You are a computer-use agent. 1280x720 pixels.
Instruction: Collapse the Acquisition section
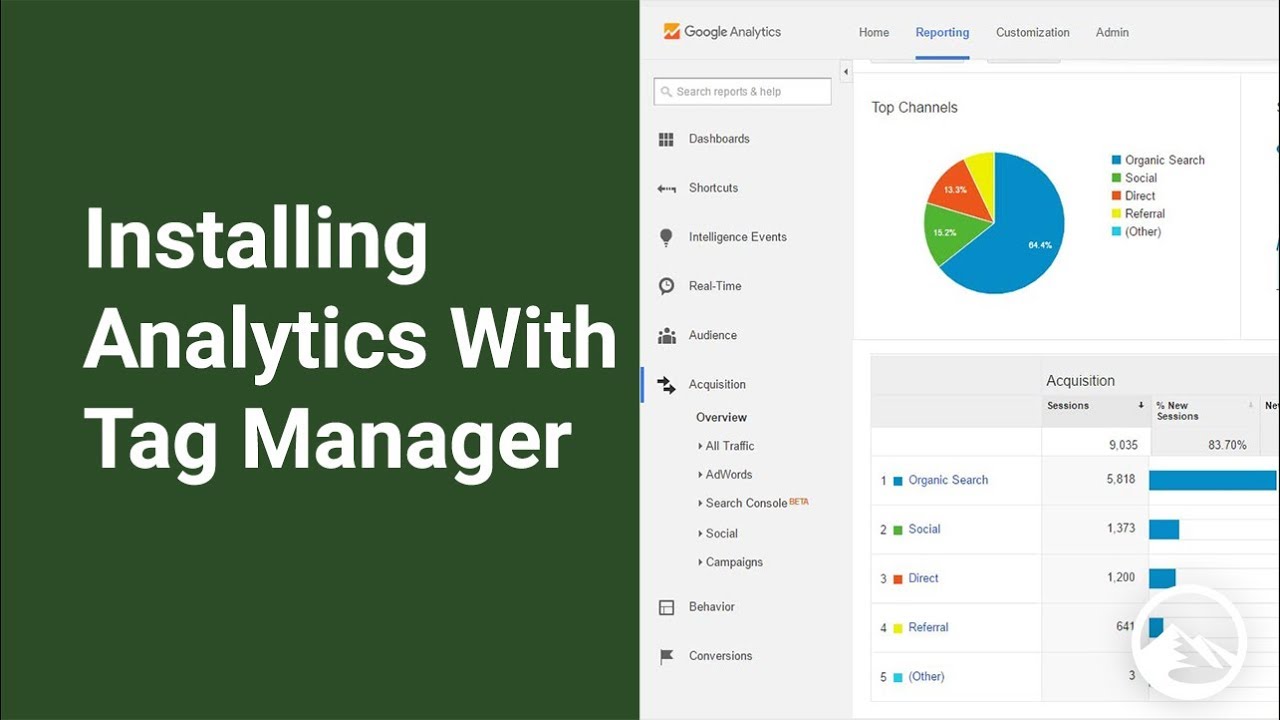(x=717, y=384)
